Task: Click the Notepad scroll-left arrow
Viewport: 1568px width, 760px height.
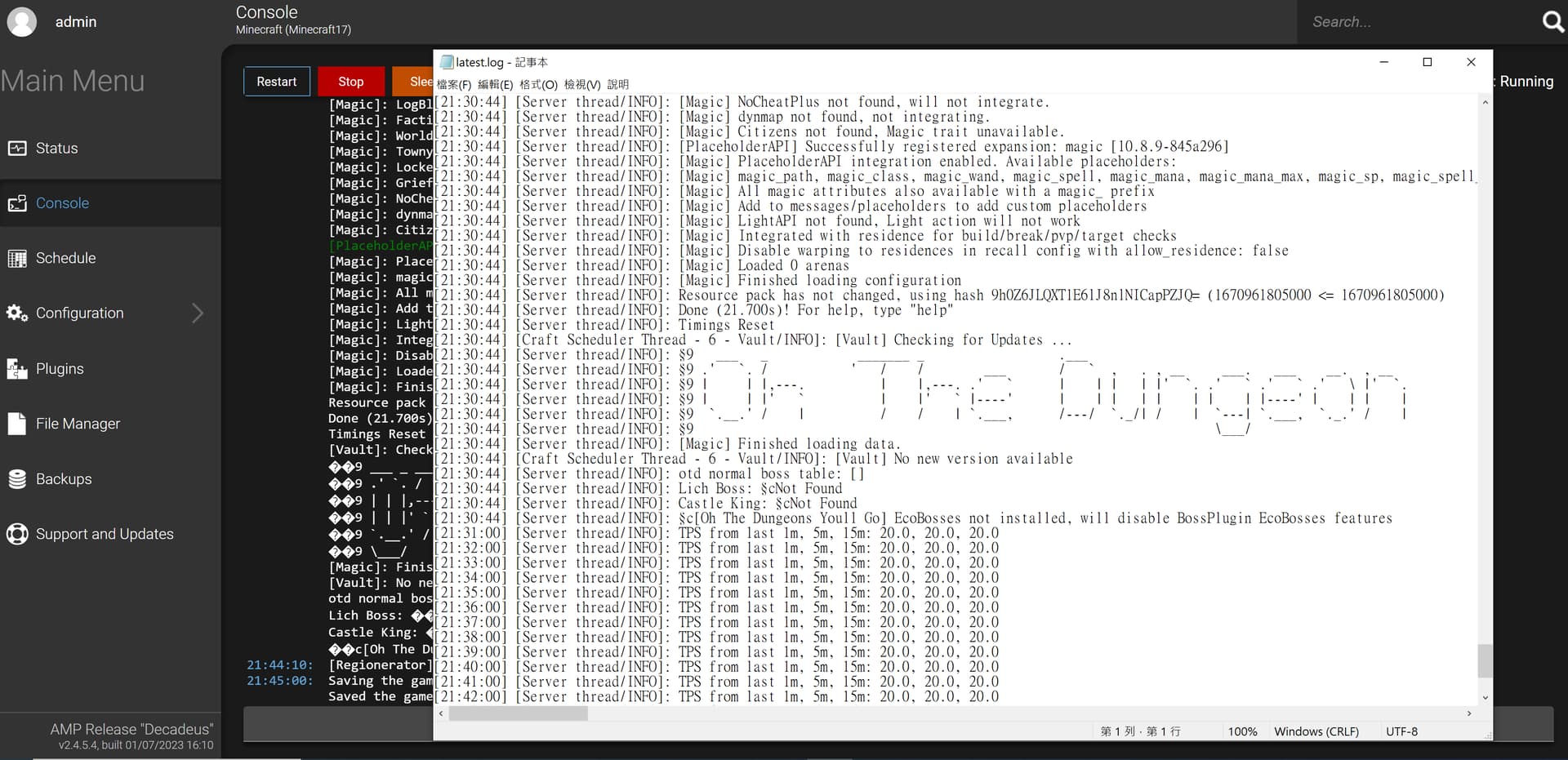Action: [441, 713]
